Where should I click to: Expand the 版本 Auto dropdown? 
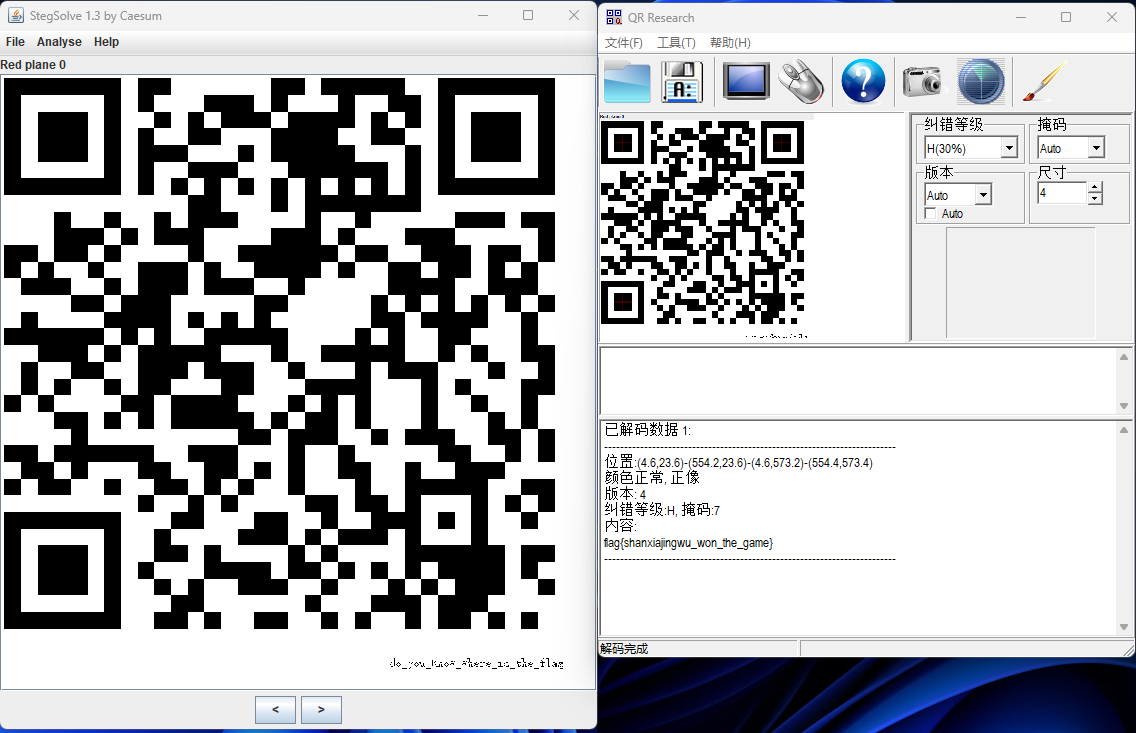click(x=983, y=195)
